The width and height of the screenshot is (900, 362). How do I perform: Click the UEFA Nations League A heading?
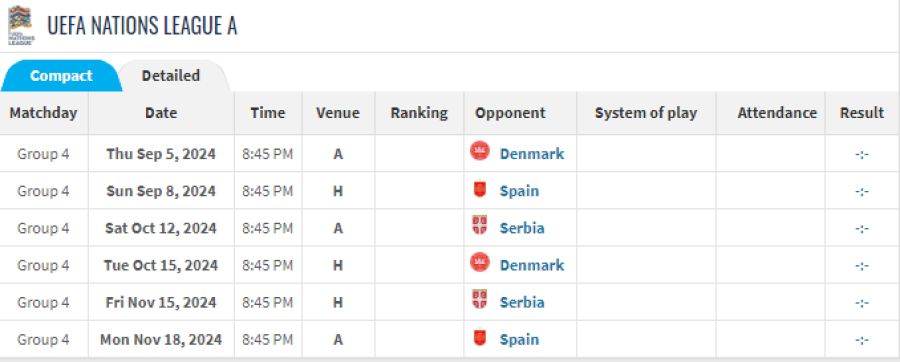[x=142, y=26]
